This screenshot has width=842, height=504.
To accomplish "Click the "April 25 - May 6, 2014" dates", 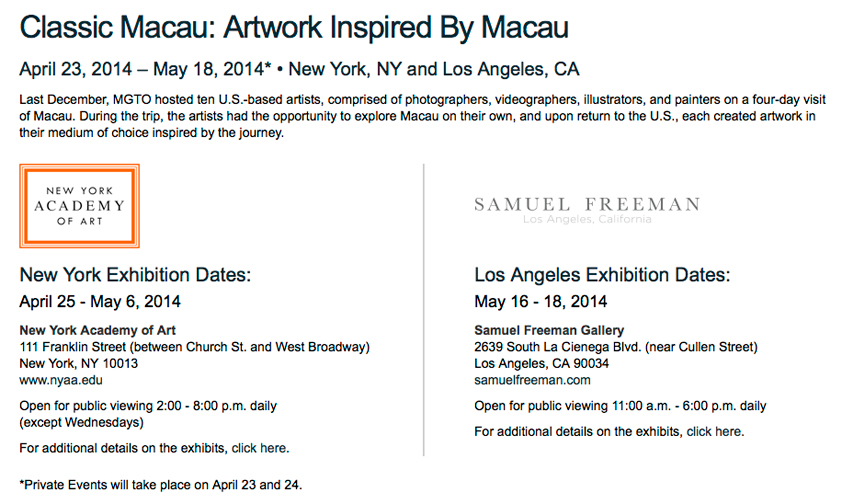I will point(100,301).
